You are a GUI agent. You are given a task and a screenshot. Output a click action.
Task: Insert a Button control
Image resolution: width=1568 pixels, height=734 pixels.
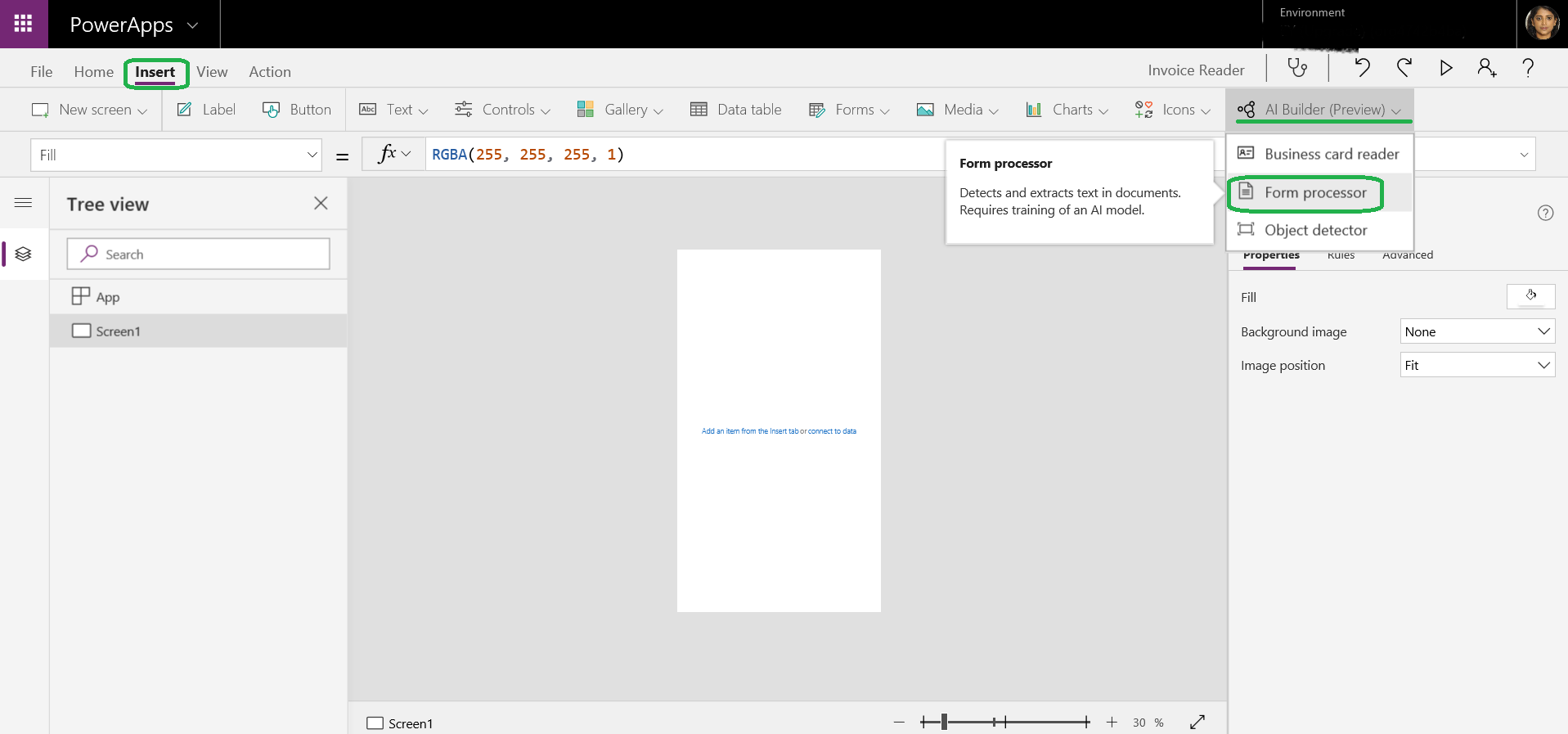click(297, 110)
